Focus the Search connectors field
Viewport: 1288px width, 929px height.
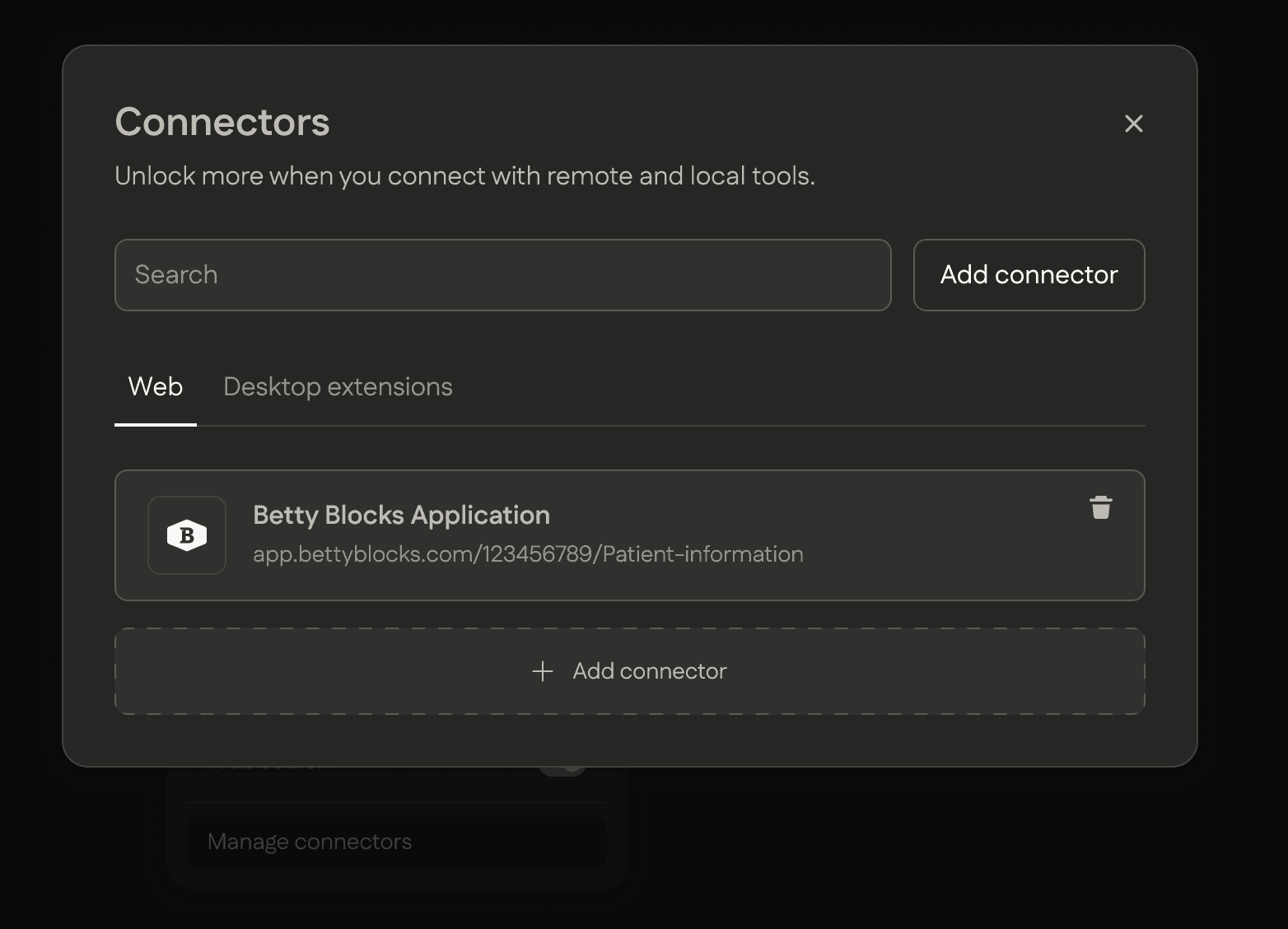[x=502, y=275]
